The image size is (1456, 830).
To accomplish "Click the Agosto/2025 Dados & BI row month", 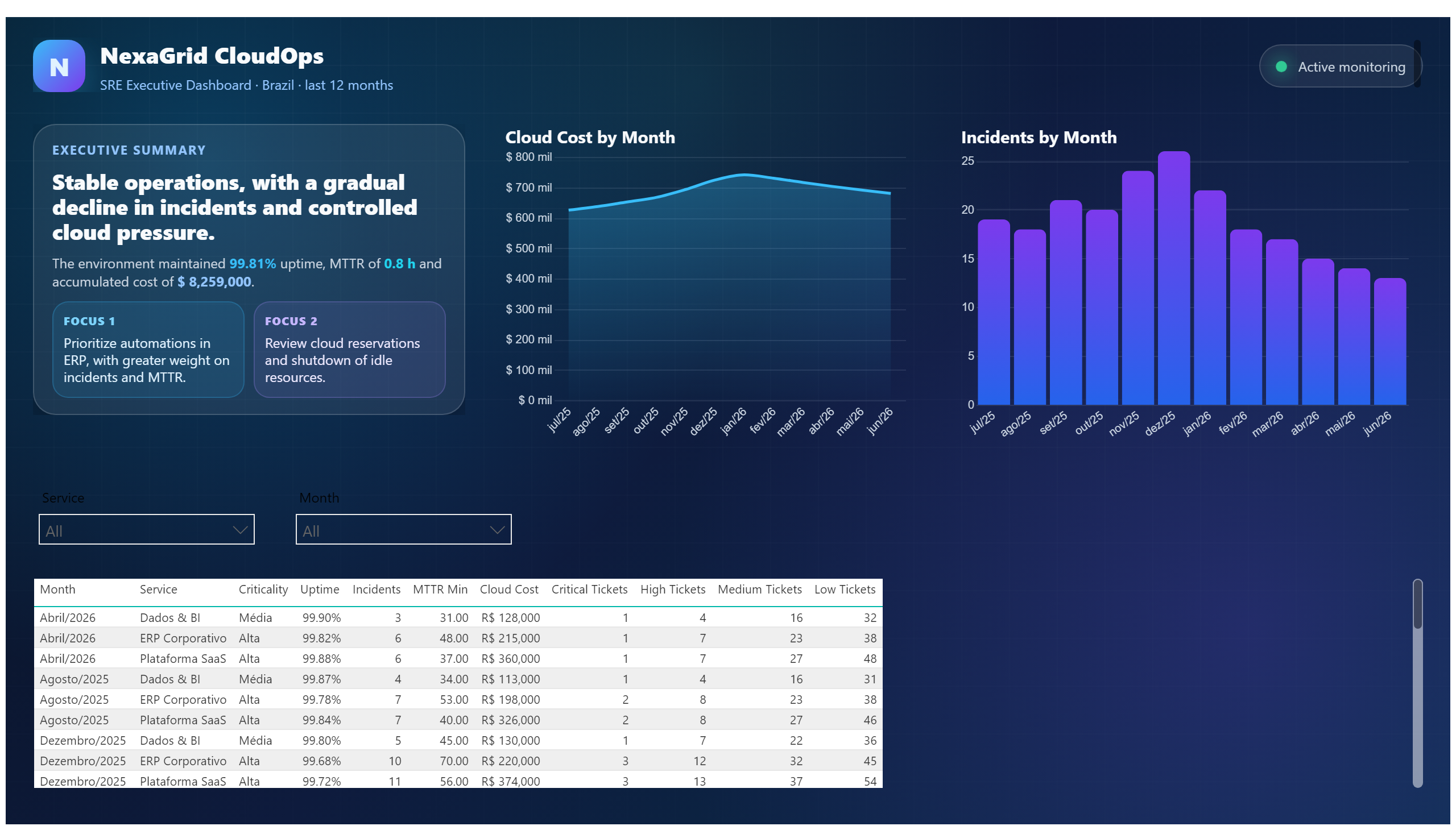I will (74, 679).
